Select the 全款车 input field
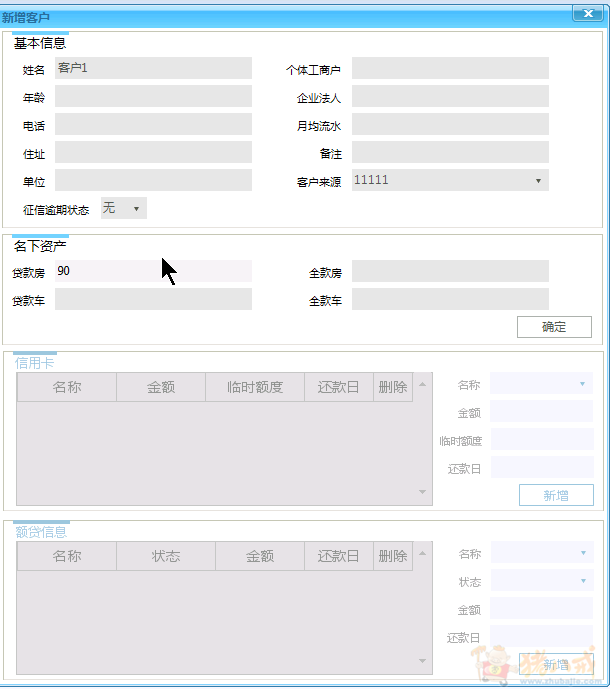Image resolution: width=610 pixels, height=689 pixels. point(450,299)
